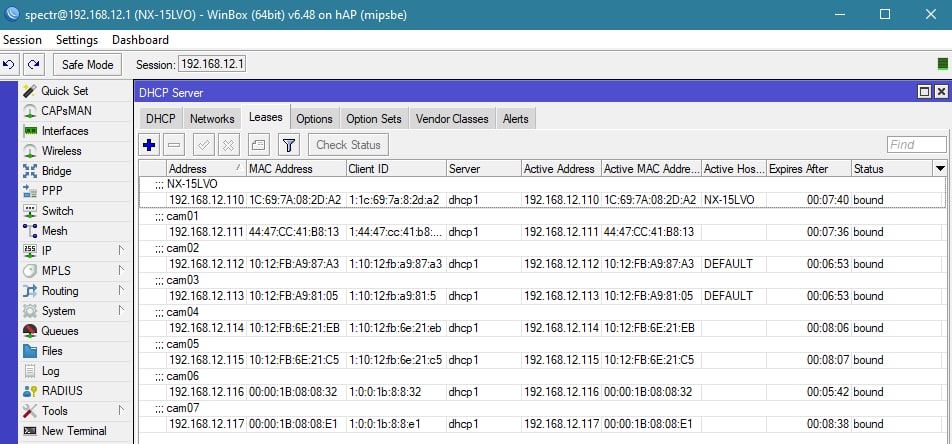Click the Find search field
Screen dimensions: 952x444
(916, 145)
